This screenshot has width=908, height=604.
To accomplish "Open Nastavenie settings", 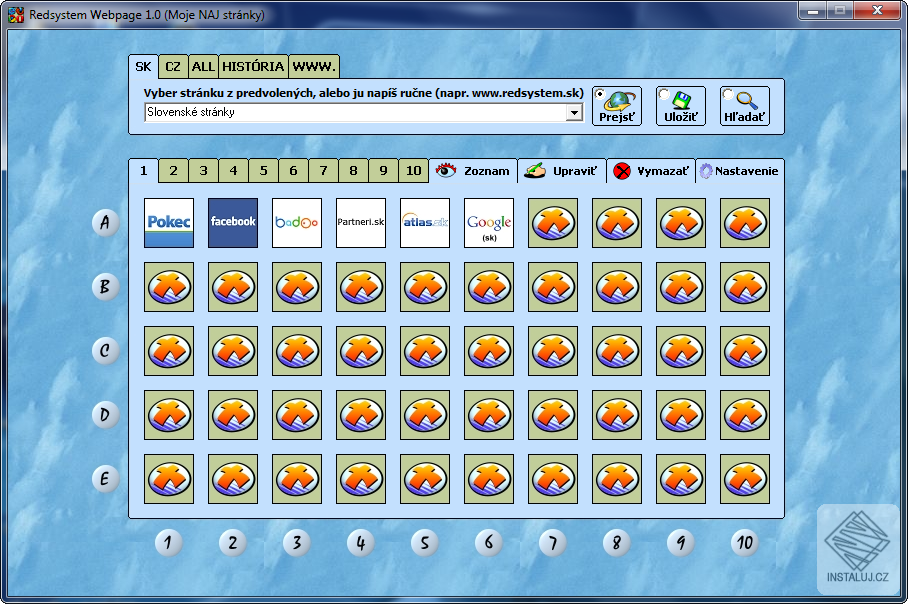I will [x=740, y=170].
